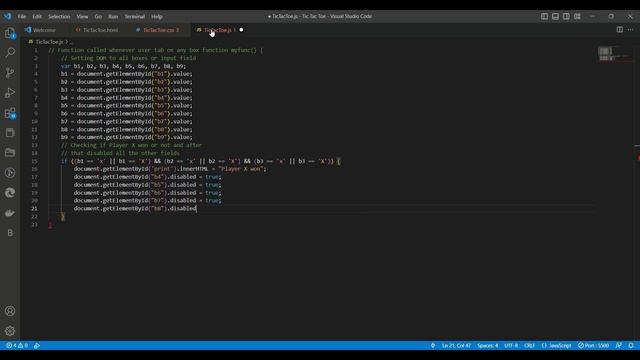This screenshot has height=360, width=640.
Task: Open the Run menu
Action: [x=113, y=17]
